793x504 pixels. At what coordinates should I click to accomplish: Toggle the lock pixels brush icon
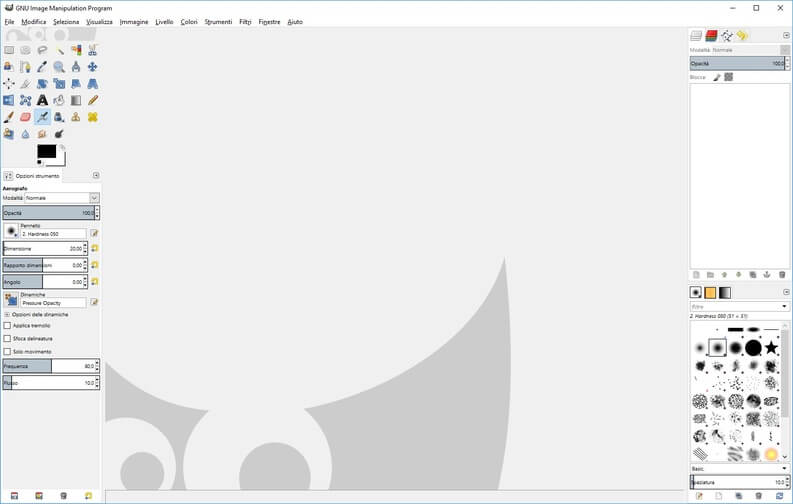click(x=717, y=77)
